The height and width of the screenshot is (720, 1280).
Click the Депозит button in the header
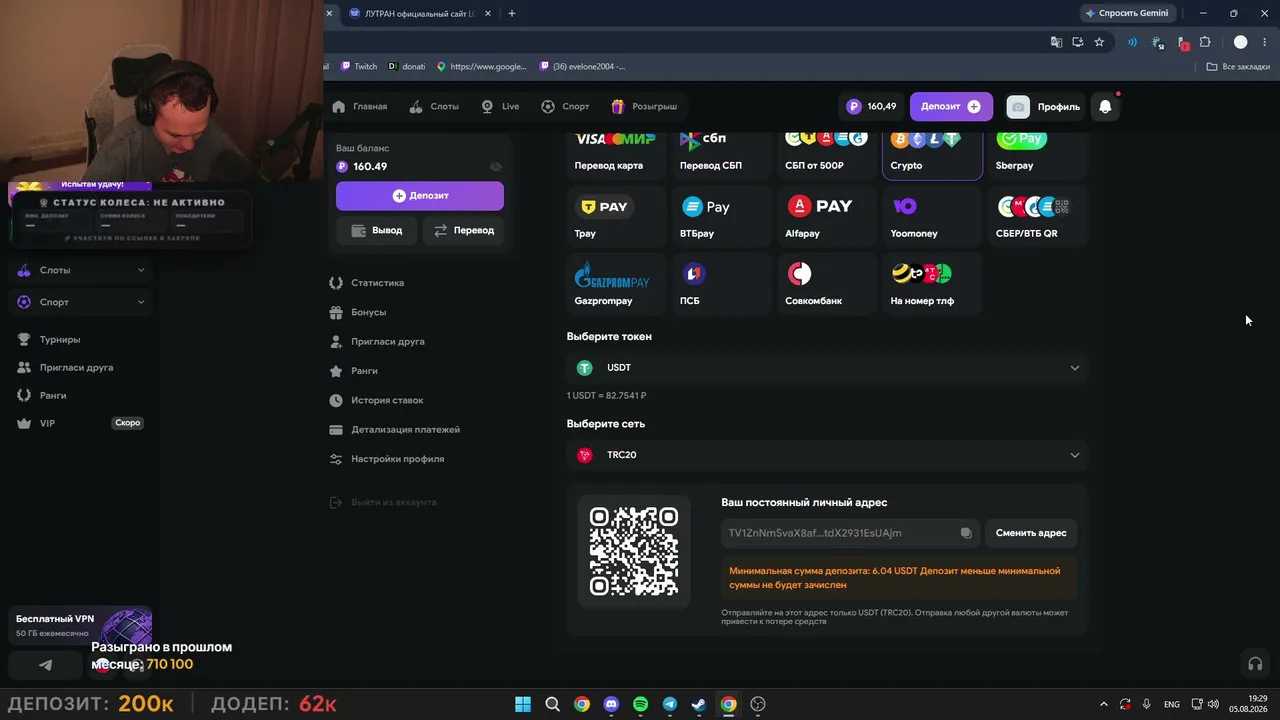(951, 106)
